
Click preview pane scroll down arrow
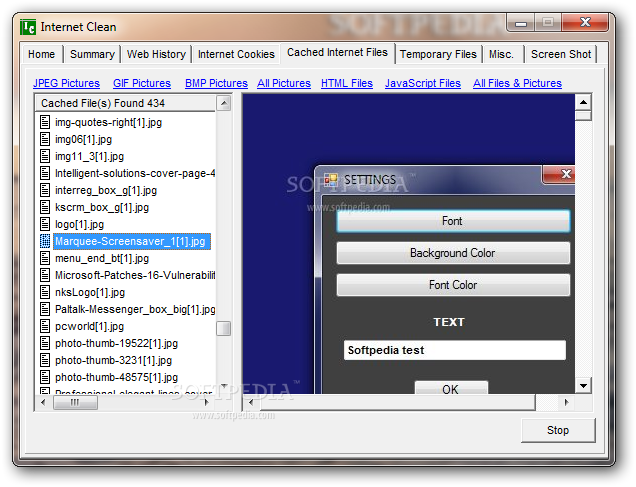click(583, 386)
